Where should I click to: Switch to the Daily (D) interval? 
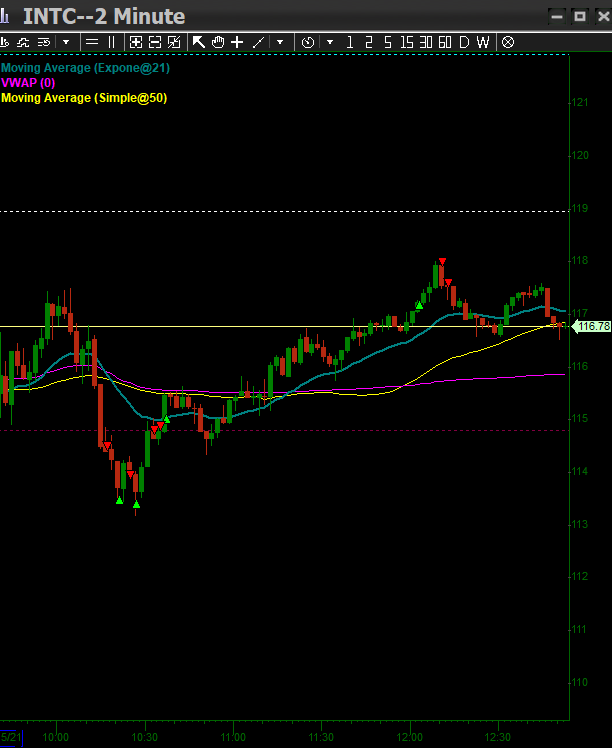(x=464, y=42)
